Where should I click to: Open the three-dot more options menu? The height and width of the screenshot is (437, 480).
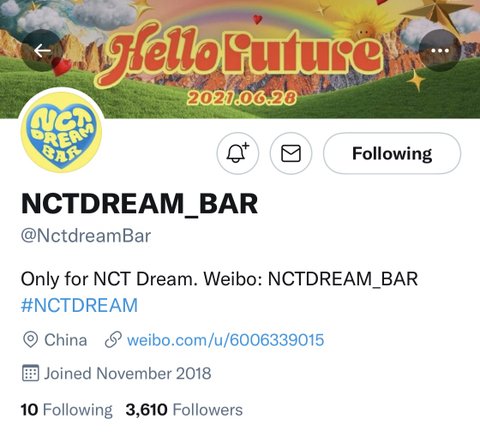click(x=440, y=51)
